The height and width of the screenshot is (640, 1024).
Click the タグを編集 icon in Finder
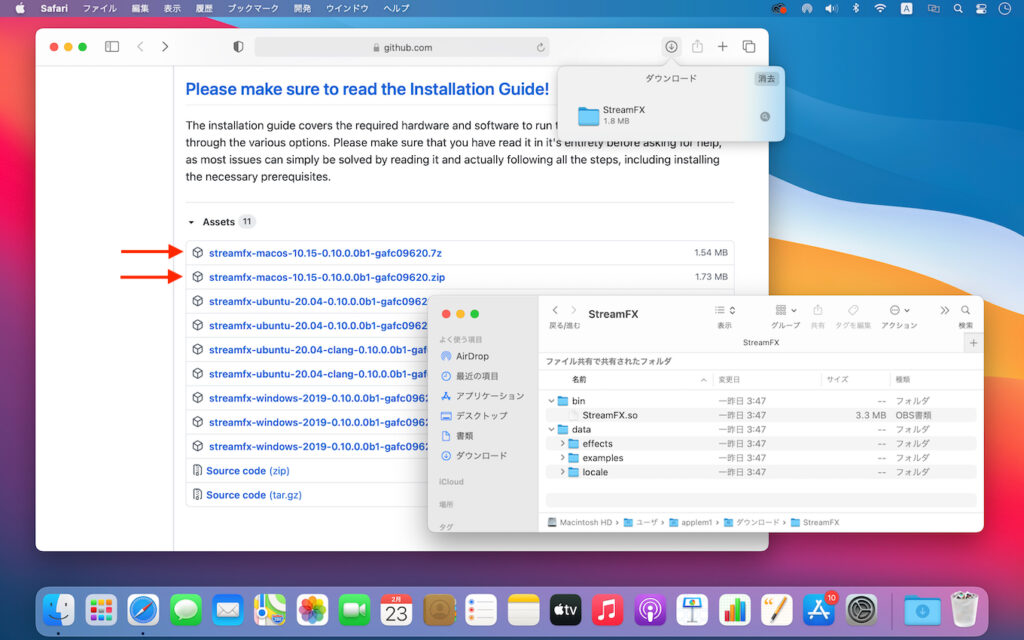[x=851, y=312]
